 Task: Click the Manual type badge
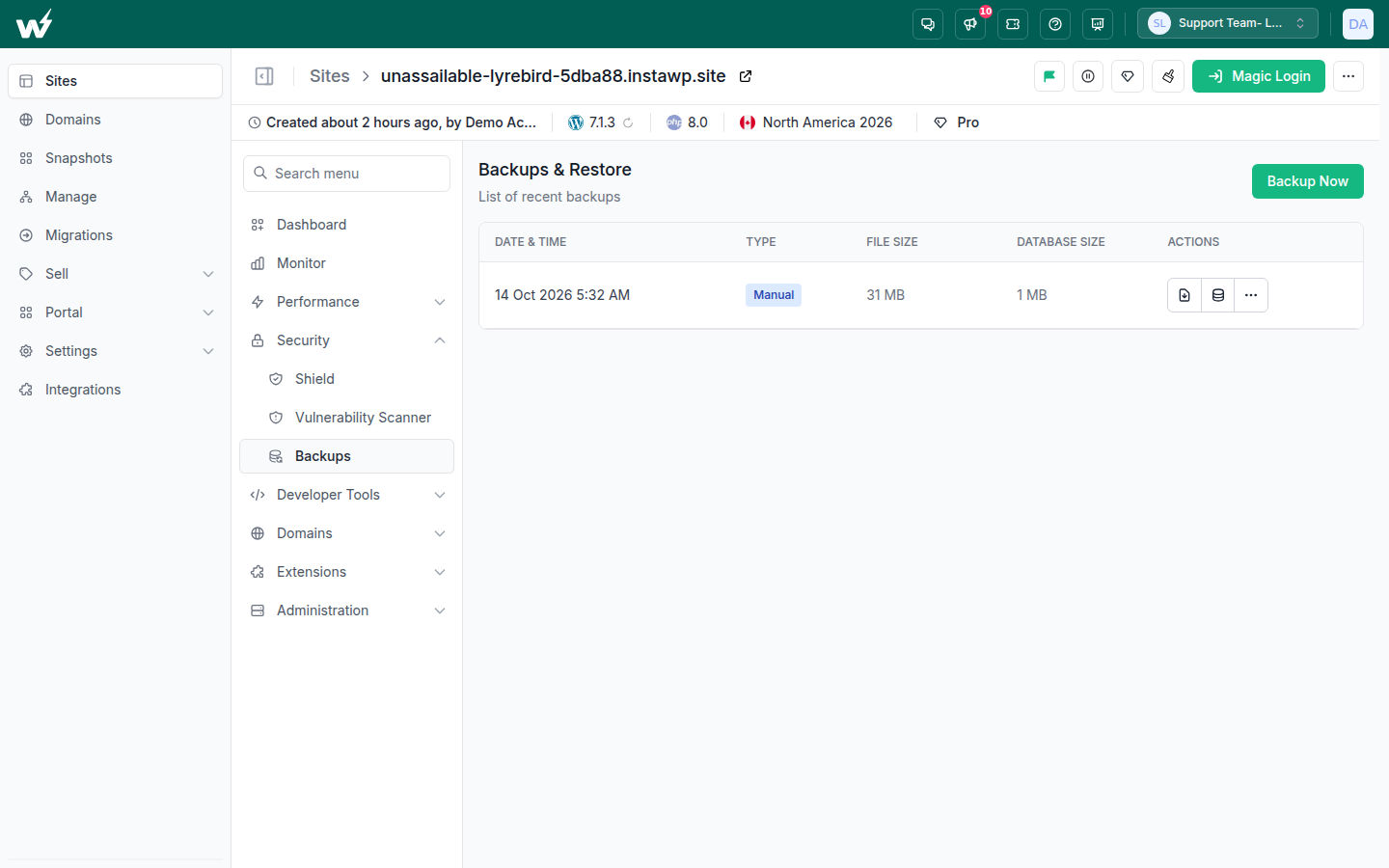click(x=774, y=295)
